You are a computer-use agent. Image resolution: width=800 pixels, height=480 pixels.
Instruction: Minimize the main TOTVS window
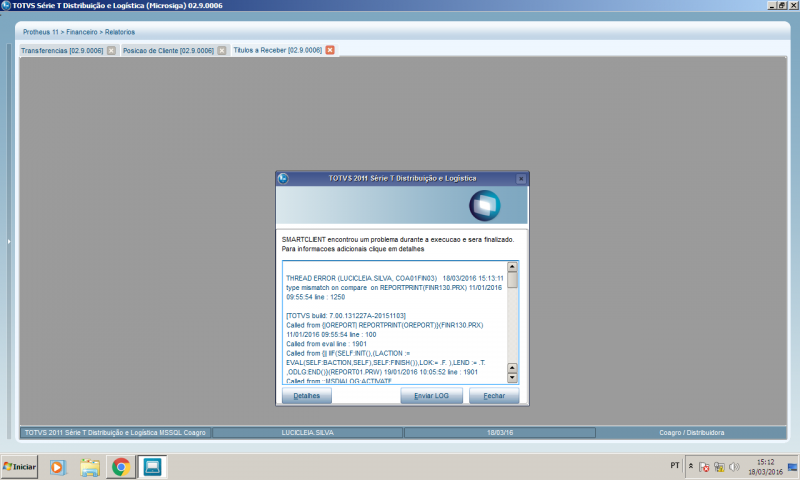[x=771, y=5]
